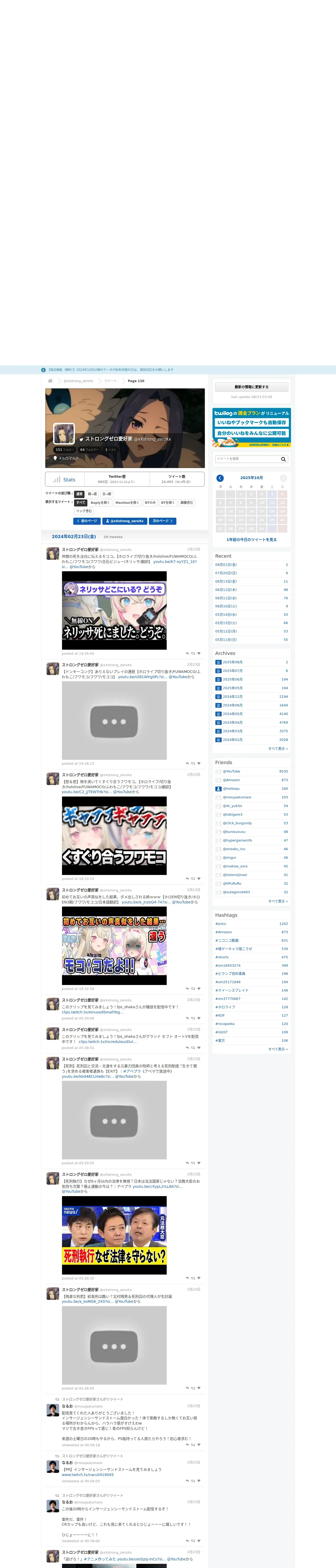Click the 2024年02月 archive list icon

[x=218, y=740]
